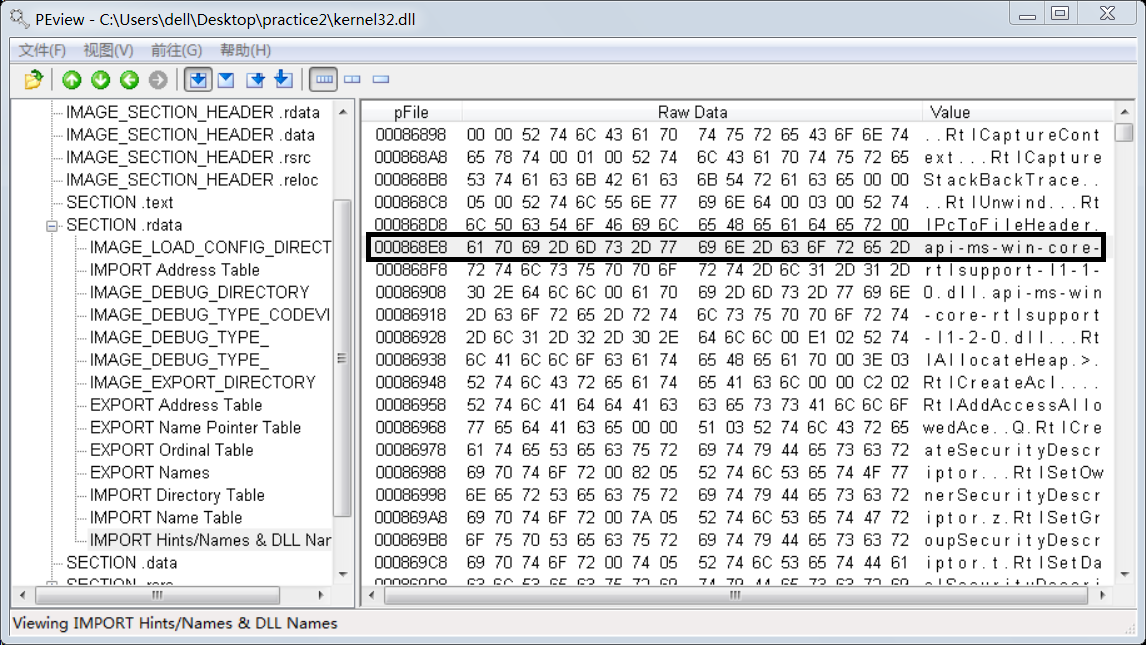Click the hex row at offset 00086948

pyautogui.click(x=600, y=380)
